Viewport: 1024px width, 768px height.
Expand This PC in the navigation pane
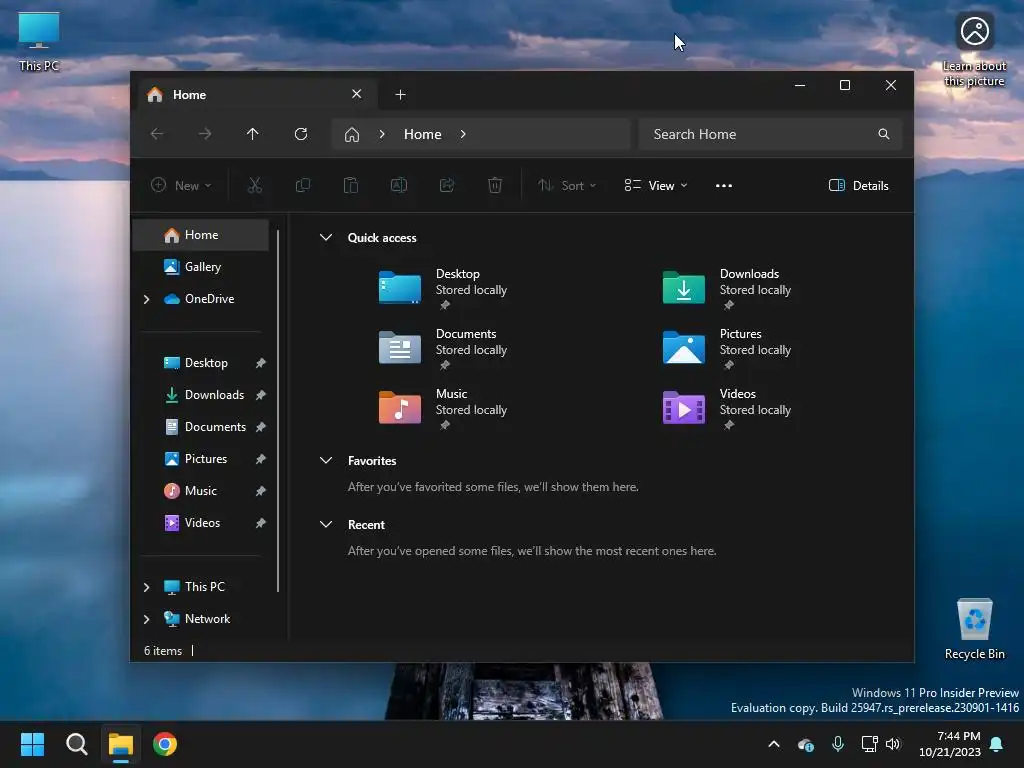tap(146, 587)
